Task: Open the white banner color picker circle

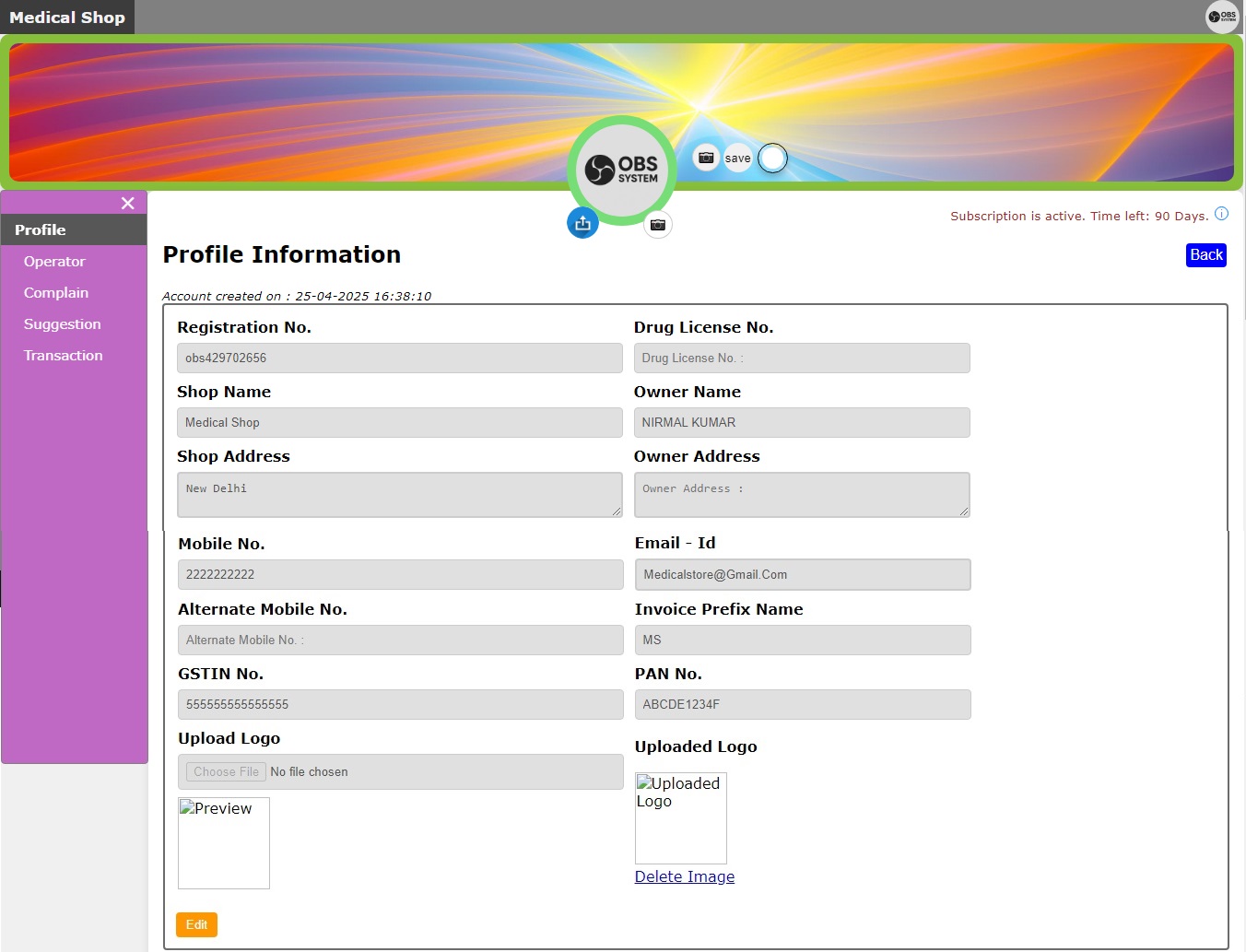Action: (772, 159)
